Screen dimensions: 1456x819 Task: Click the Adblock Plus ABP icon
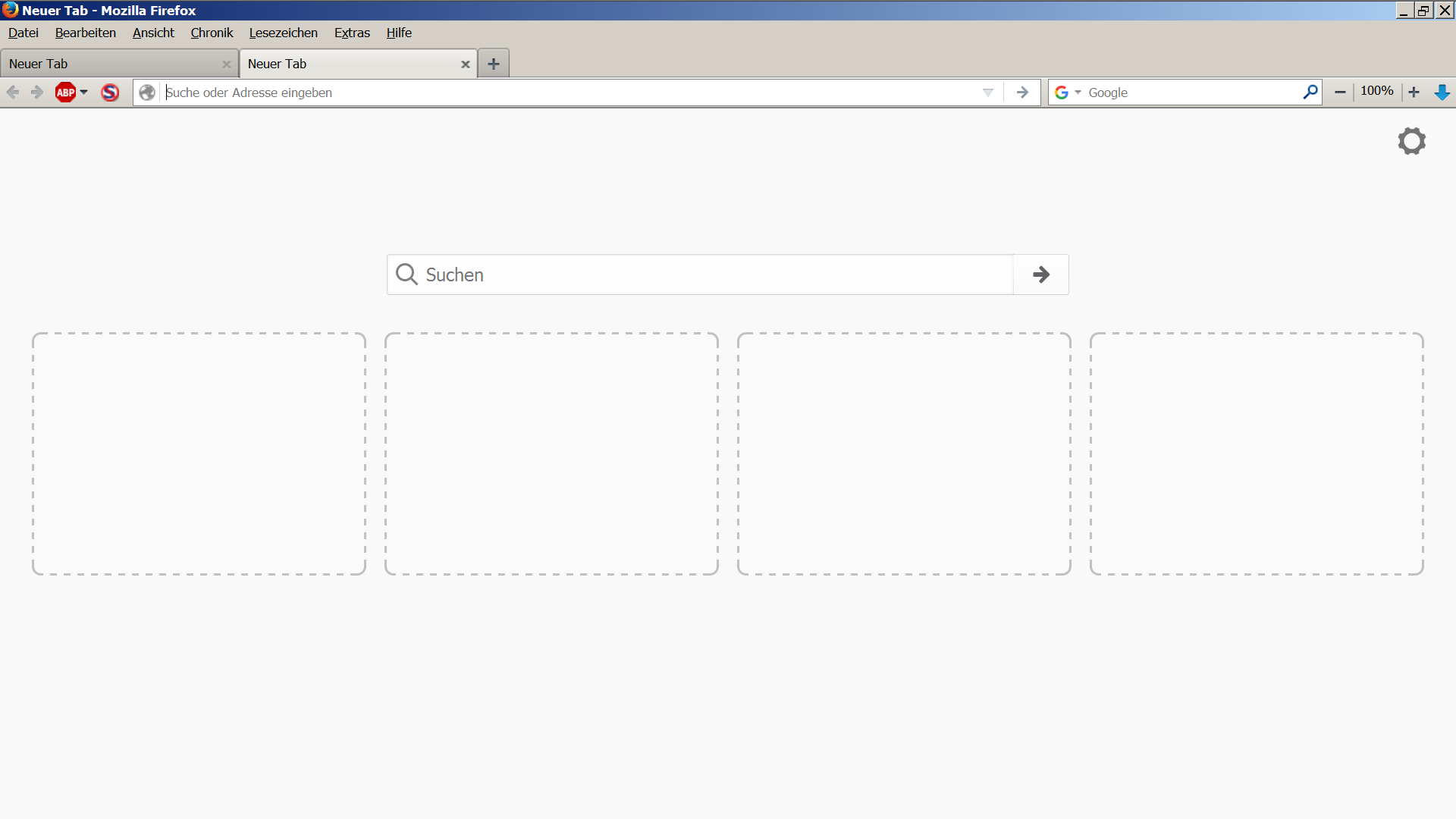(x=65, y=93)
